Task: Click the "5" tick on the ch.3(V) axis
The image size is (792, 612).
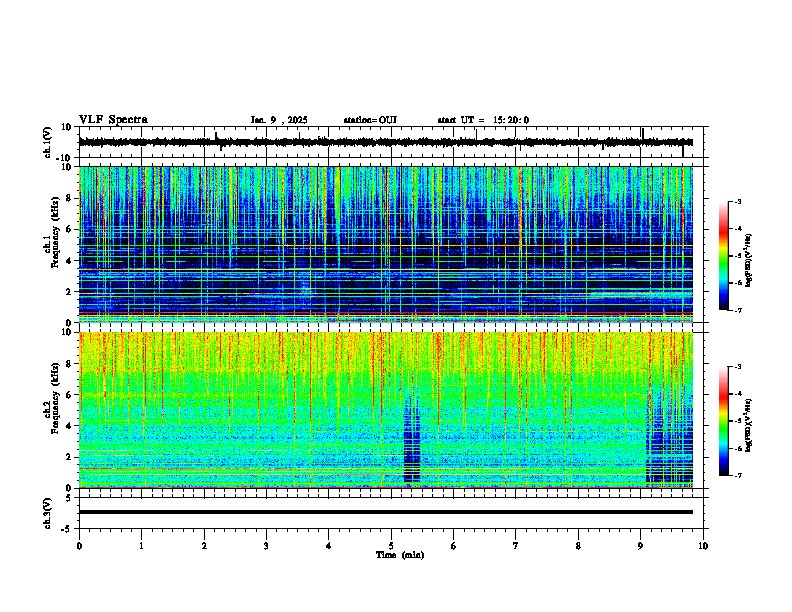Action: coord(69,498)
